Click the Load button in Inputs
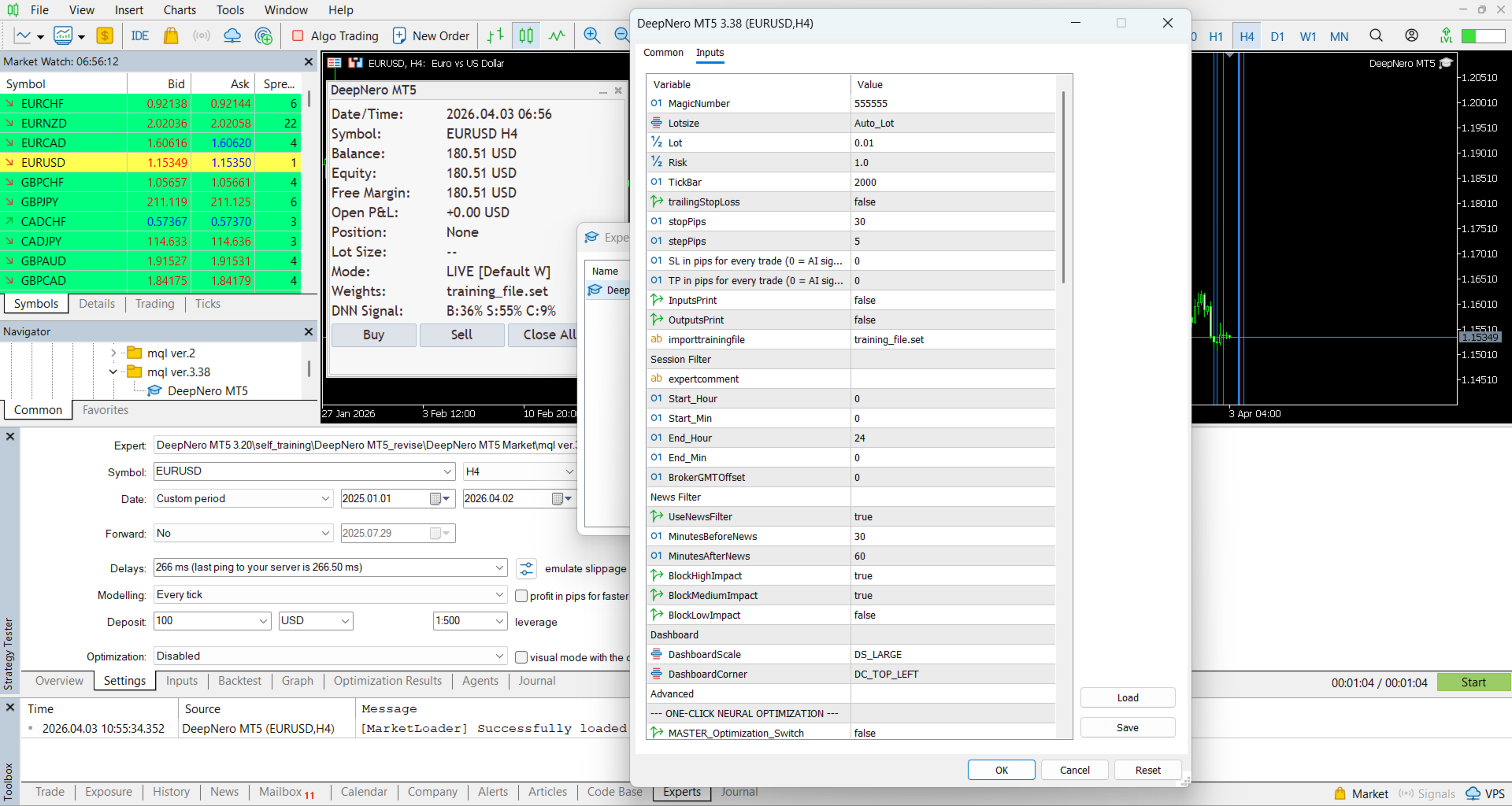The image size is (1512, 806). [1127, 697]
